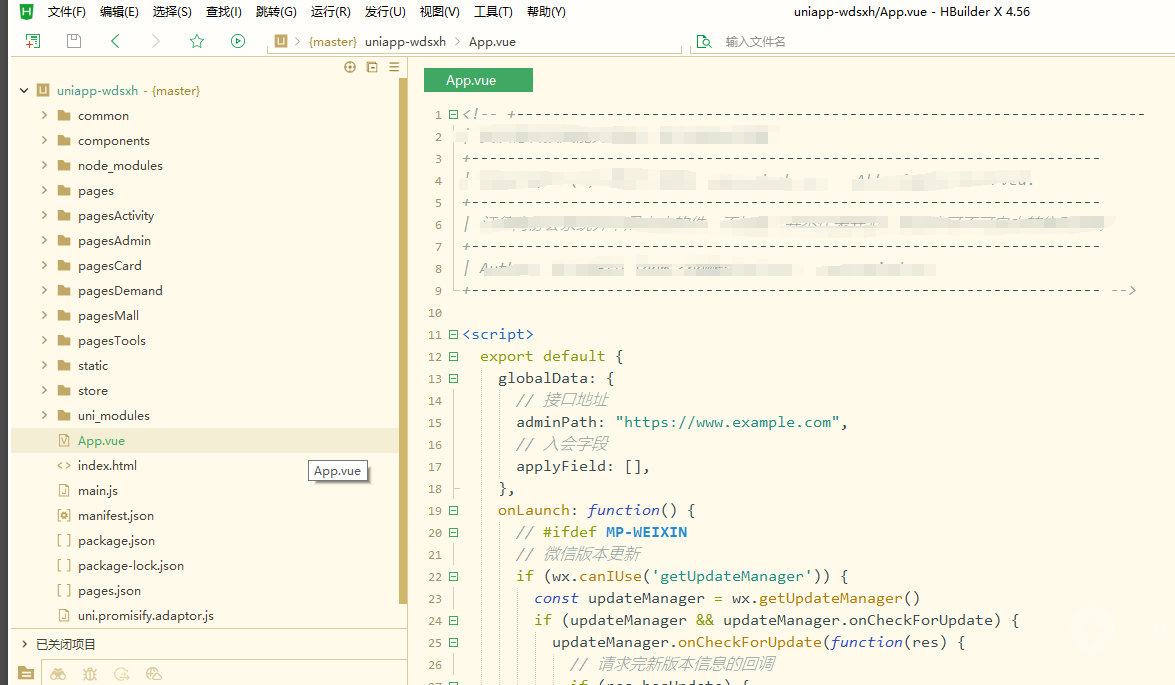Select the store folder
The height and width of the screenshot is (685, 1175).
coord(93,390)
